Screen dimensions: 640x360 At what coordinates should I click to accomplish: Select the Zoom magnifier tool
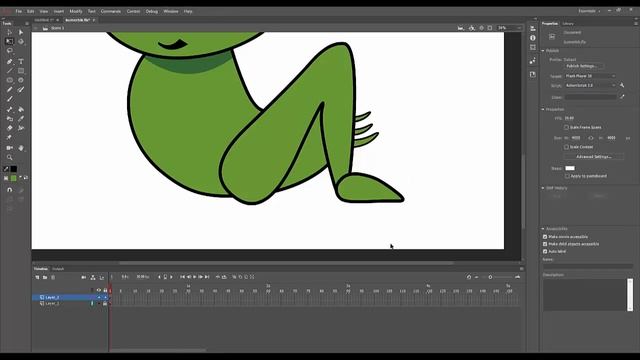pyautogui.click(x=9, y=157)
